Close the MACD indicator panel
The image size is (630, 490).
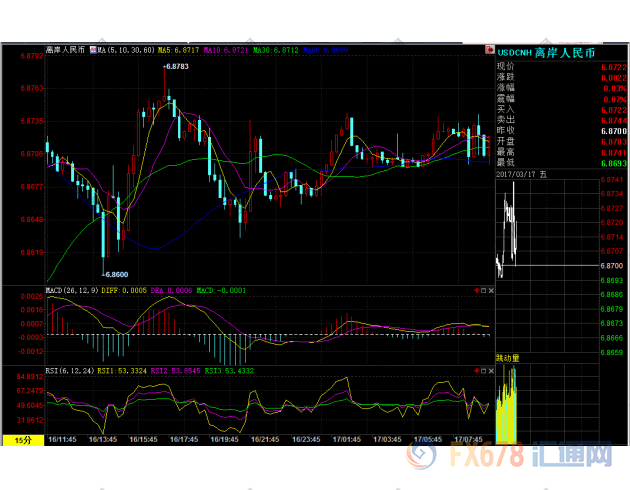pyautogui.click(x=491, y=291)
